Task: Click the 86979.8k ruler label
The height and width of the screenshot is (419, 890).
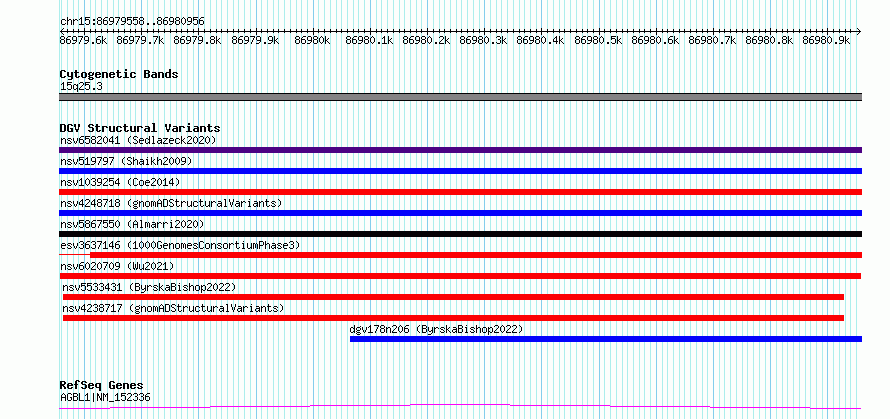Action: [198, 40]
